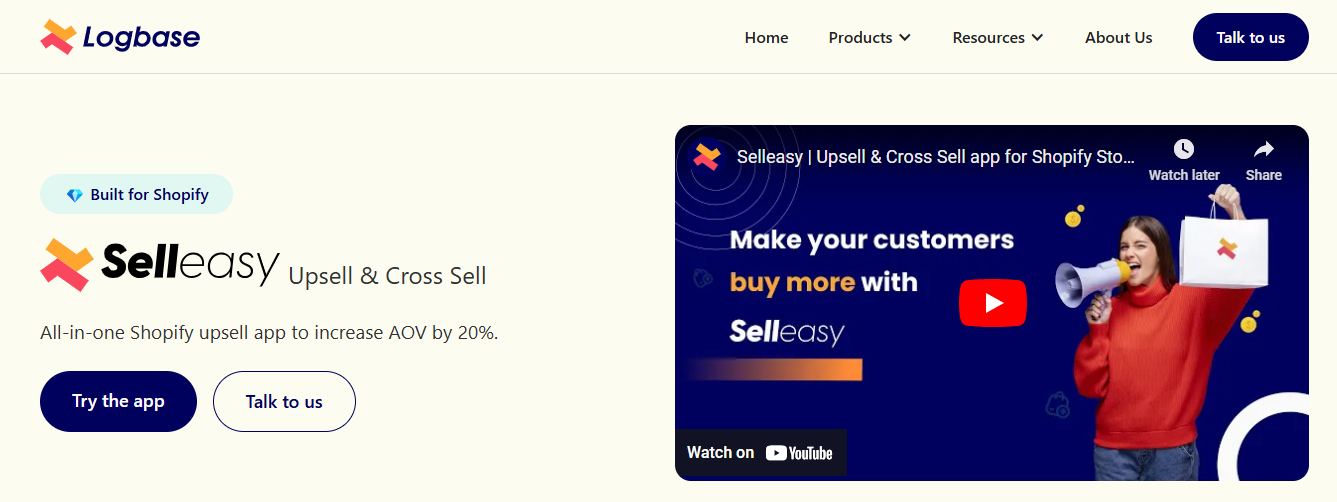Open the Products menu
This screenshot has height=502, width=1337.
tap(869, 38)
